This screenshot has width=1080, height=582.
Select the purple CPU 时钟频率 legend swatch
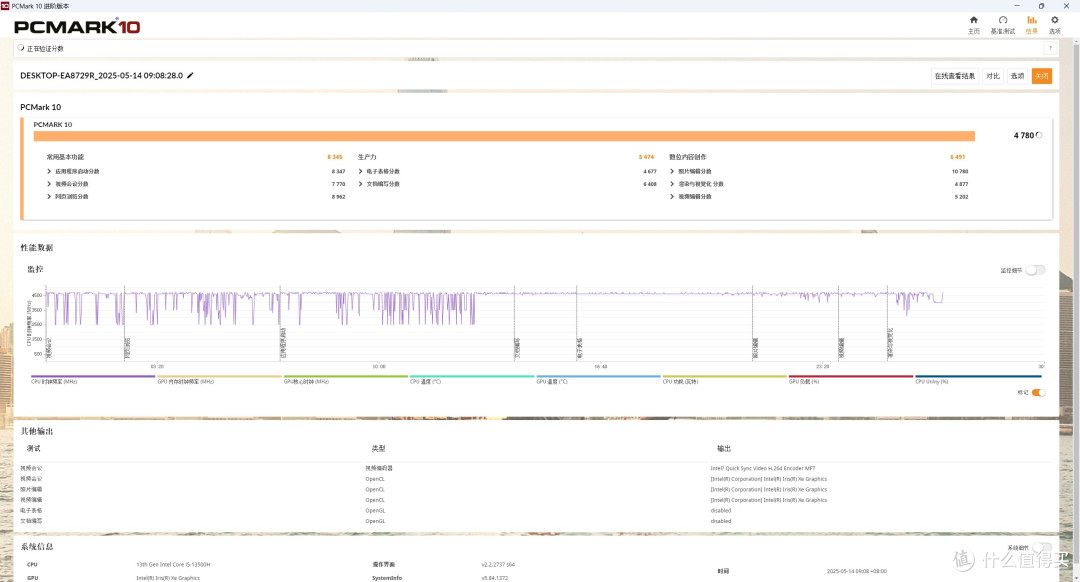[92, 376]
